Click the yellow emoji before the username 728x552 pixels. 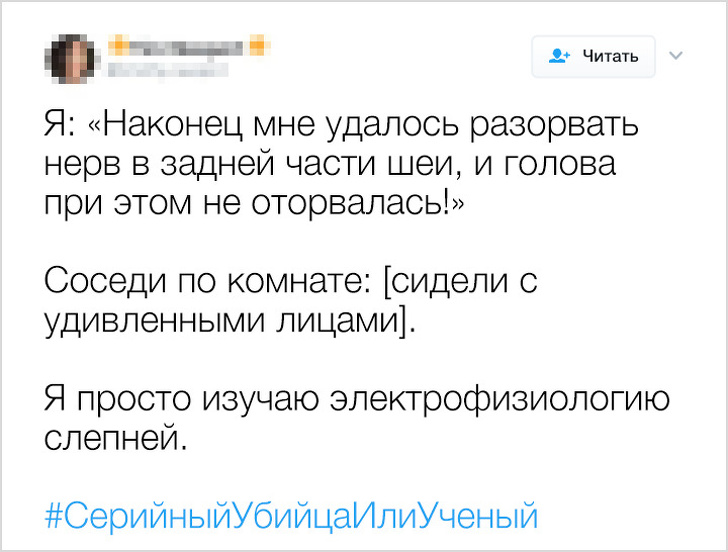click(118, 45)
